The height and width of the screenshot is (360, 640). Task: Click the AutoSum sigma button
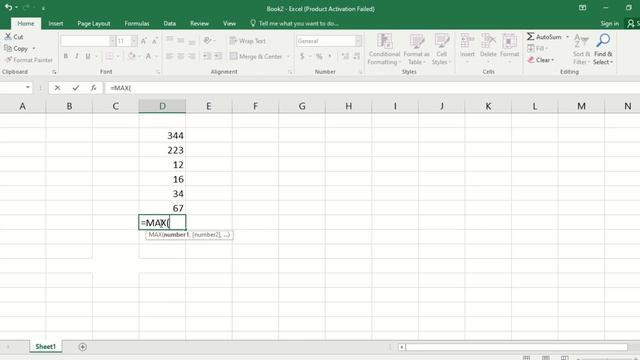(x=544, y=37)
